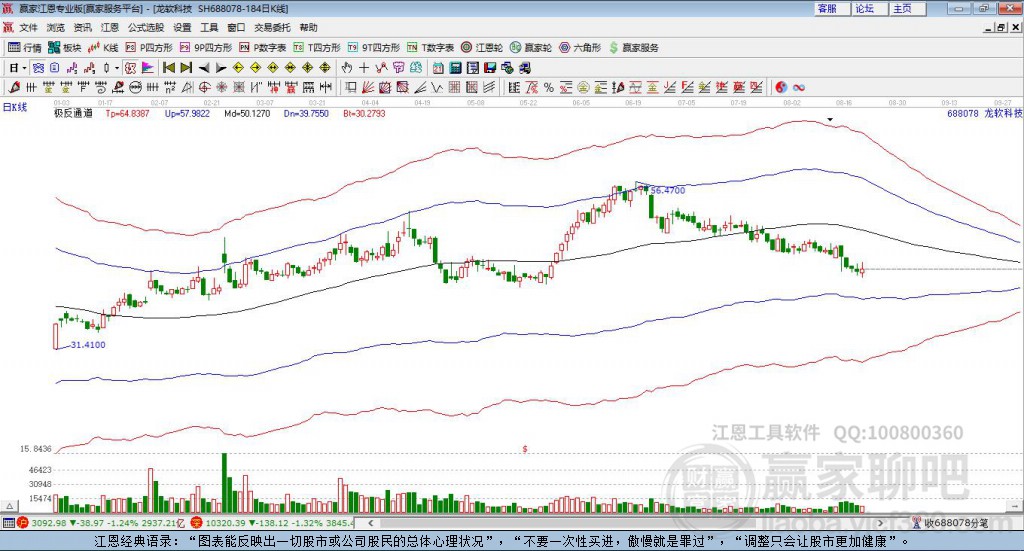Click the black right arrow icon
The image size is (1024, 551).
pyautogui.click(x=221, y=68)
